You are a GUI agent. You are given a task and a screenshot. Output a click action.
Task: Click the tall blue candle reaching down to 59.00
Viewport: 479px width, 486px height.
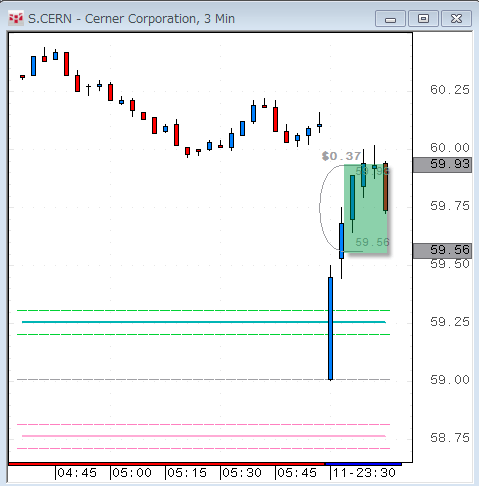[x=330, y=328]
